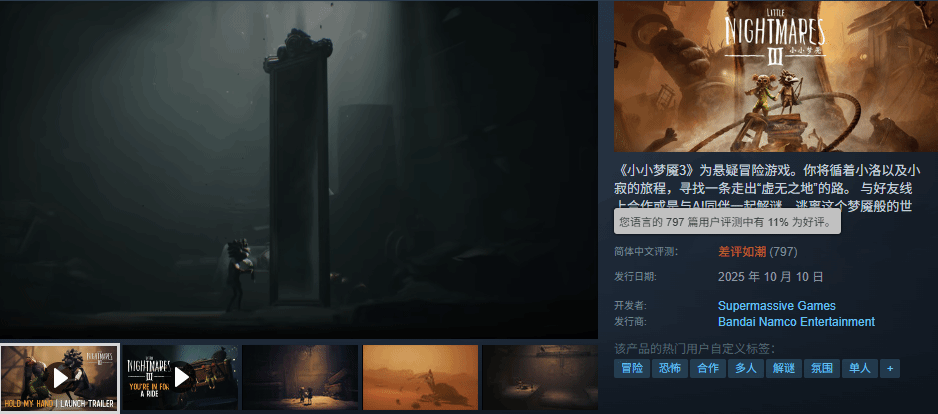This screenshot has height=414, width=938.
Task: Play the You're In For A Ride trailer
Action: (180, 377)
